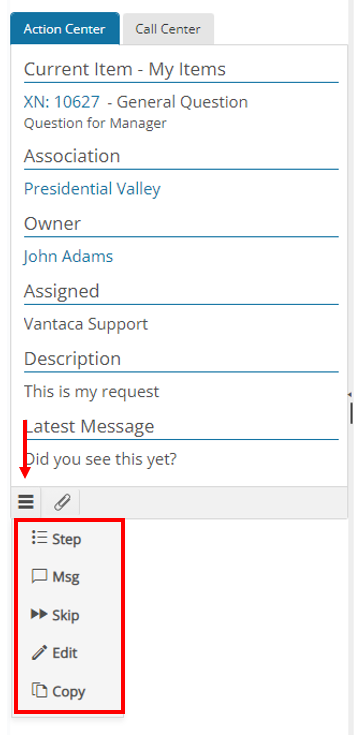Image resolution: width=364 pixels, height=753 pixels.
Task: Switch to the Call Center tab
Action: [x=168, y=29]
